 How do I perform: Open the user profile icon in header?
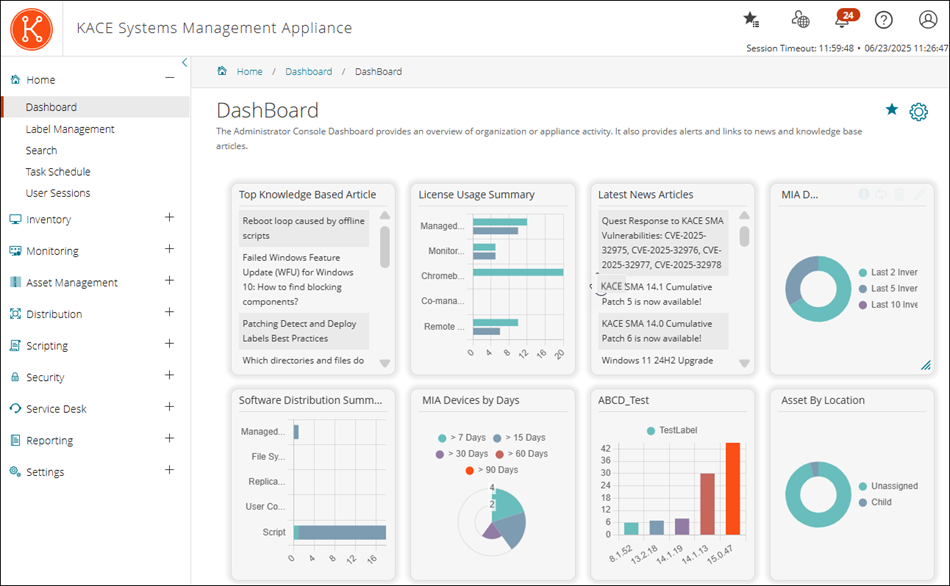click(x=927, y=18)
